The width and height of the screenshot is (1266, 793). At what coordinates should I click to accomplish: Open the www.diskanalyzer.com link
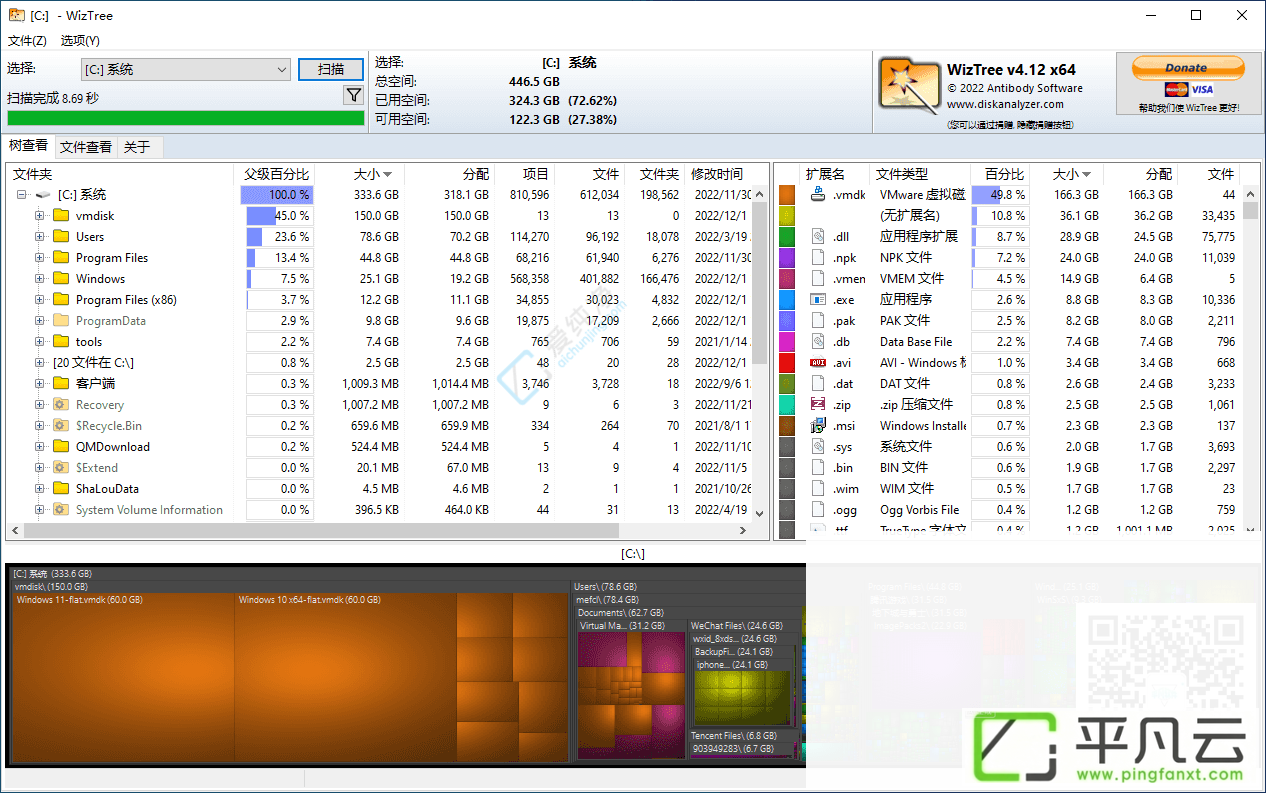(x=1005, y=104)
